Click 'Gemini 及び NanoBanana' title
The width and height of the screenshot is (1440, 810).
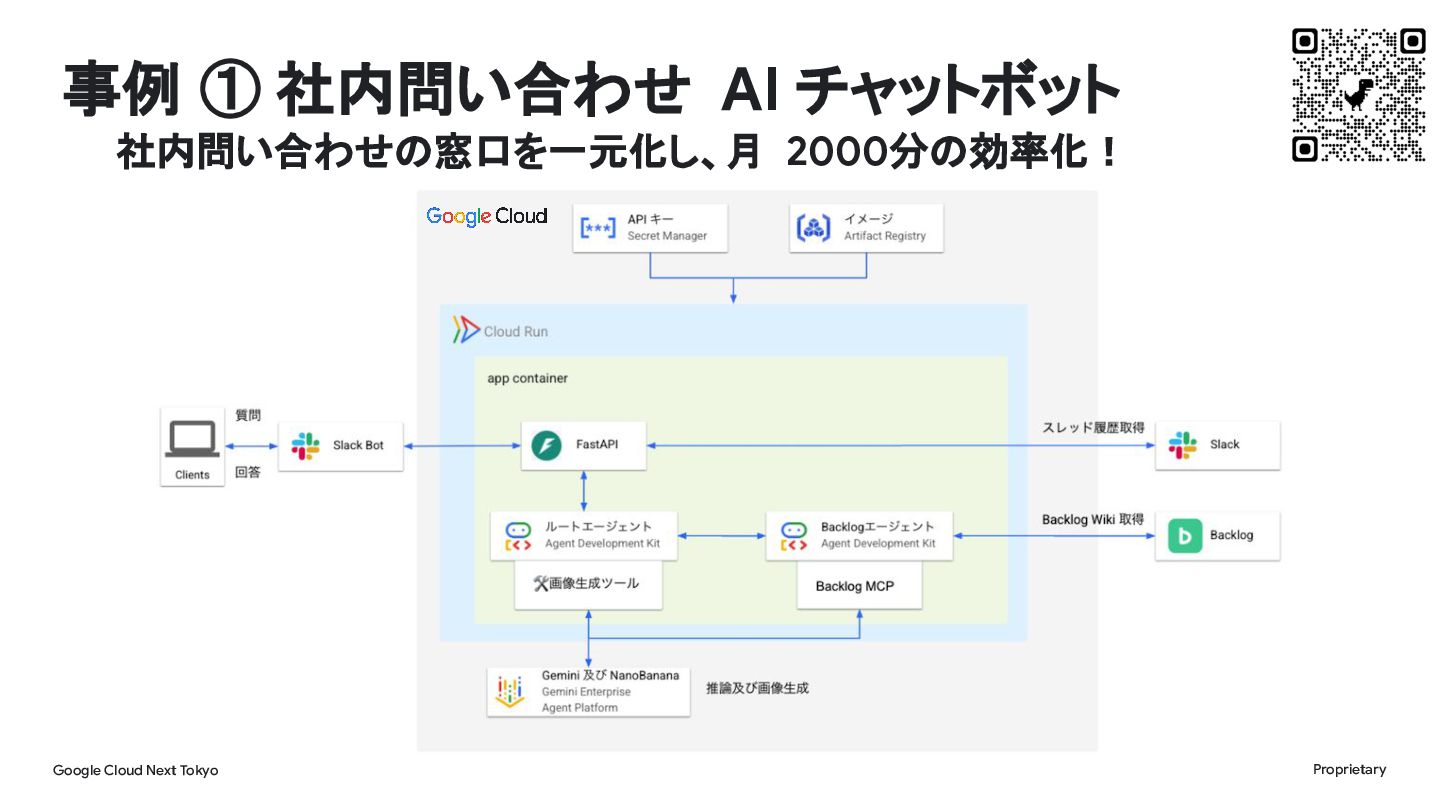pos(610,675)
